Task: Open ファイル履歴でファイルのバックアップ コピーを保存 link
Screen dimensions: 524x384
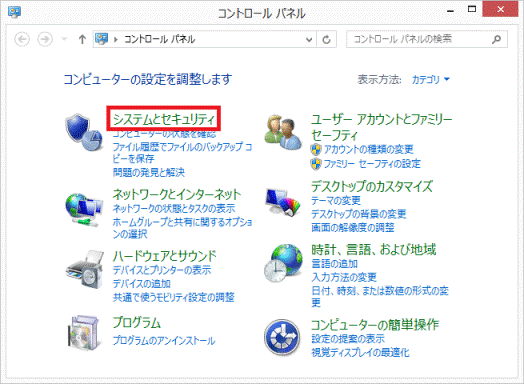Action: (182, 152)
